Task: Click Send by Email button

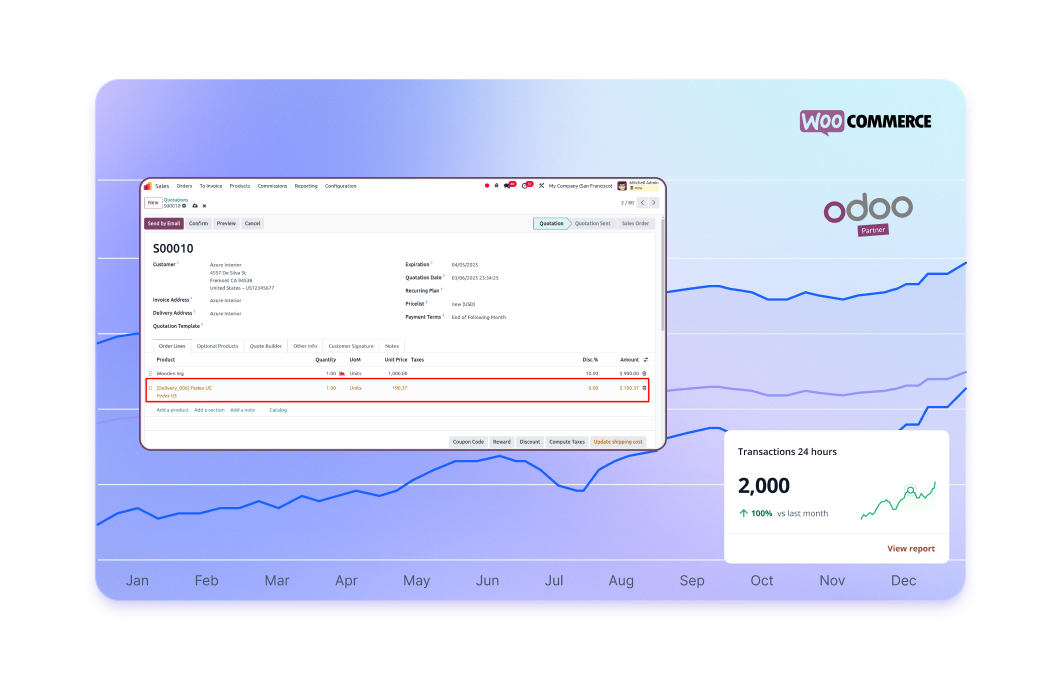Action: (x=164, y=223)
